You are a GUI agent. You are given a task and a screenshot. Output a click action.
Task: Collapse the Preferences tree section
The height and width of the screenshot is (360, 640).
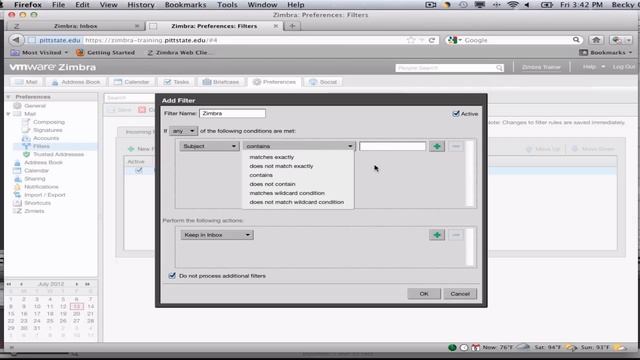point(8,97)
